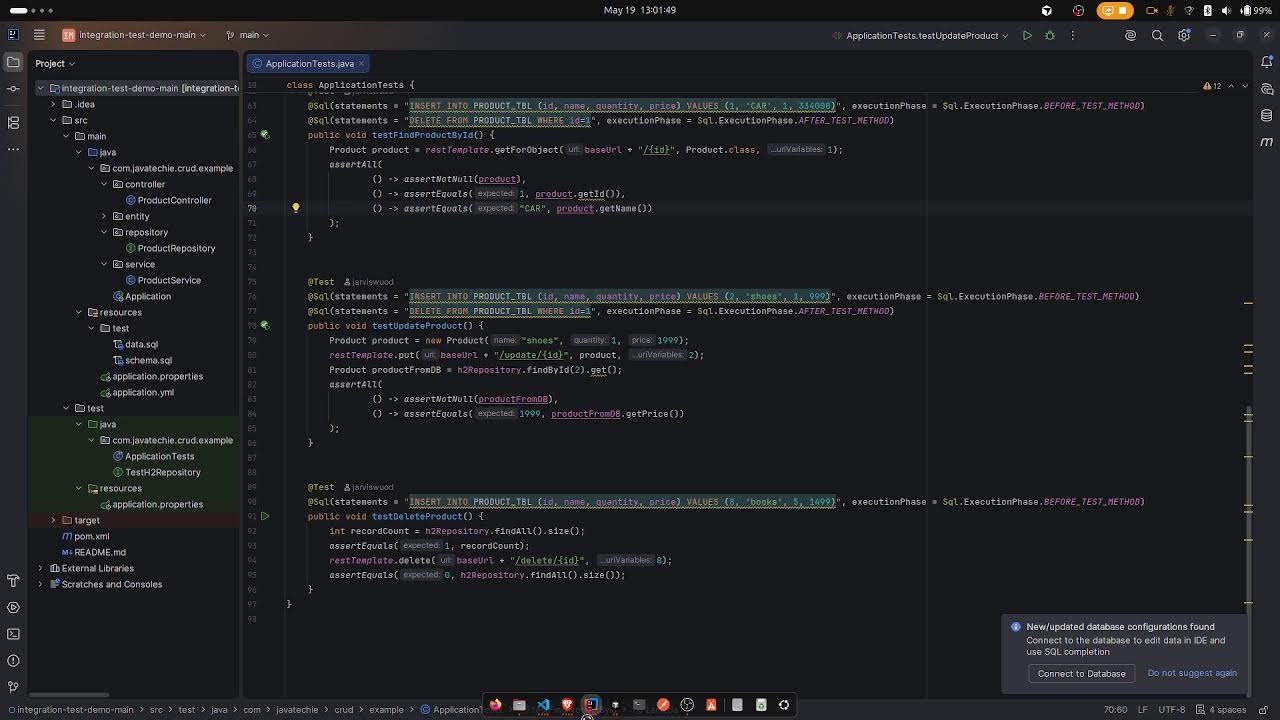Select ProductService in project tree
This screenshot has height=720, width=1280.
pos(169,280)
